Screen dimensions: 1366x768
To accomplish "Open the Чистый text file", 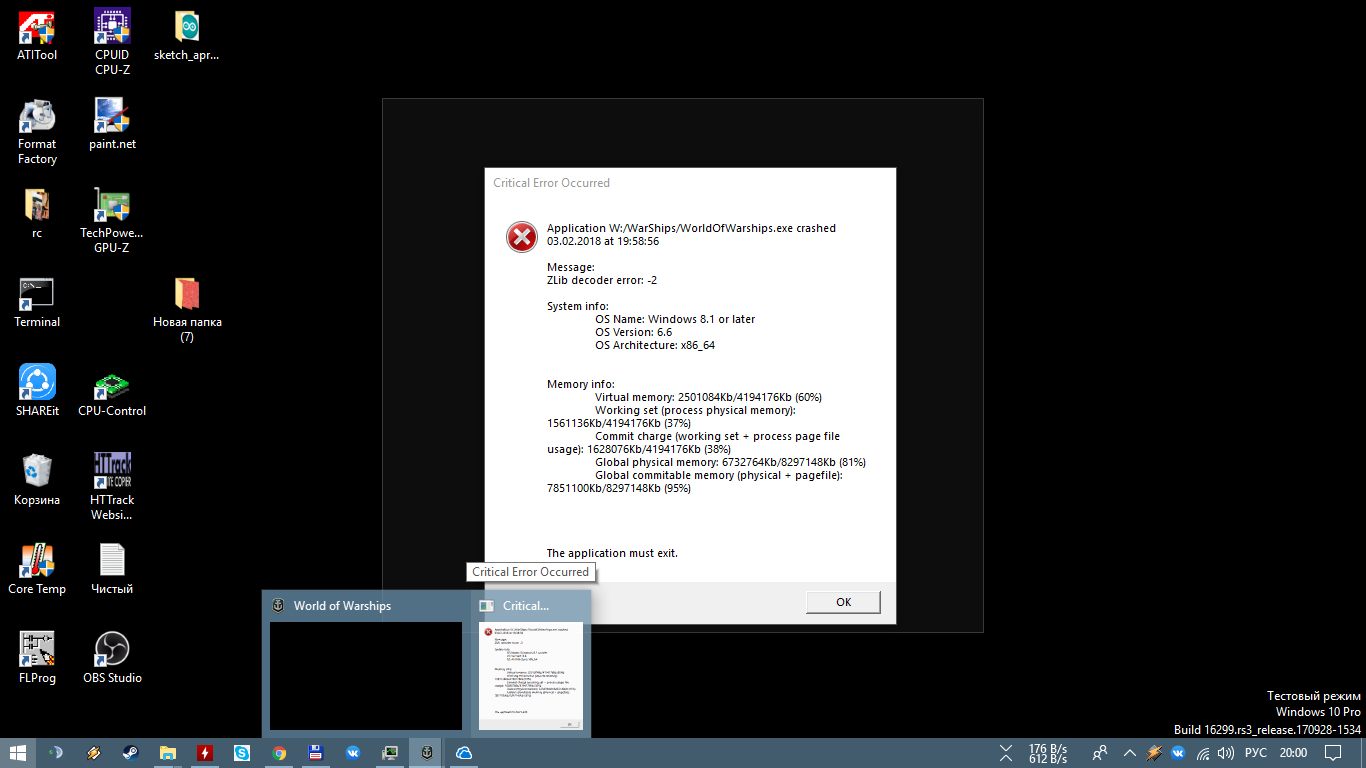I will 112,569.
